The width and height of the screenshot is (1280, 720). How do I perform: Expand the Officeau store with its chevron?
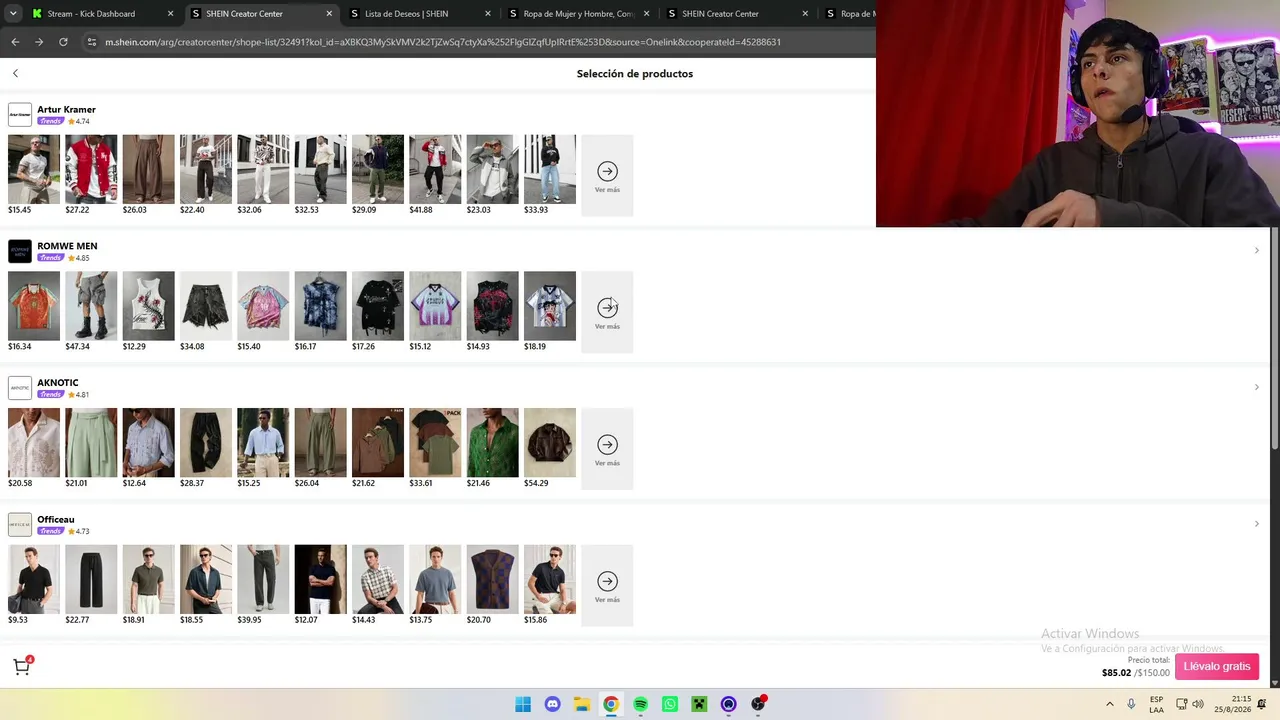[1257, 524]
